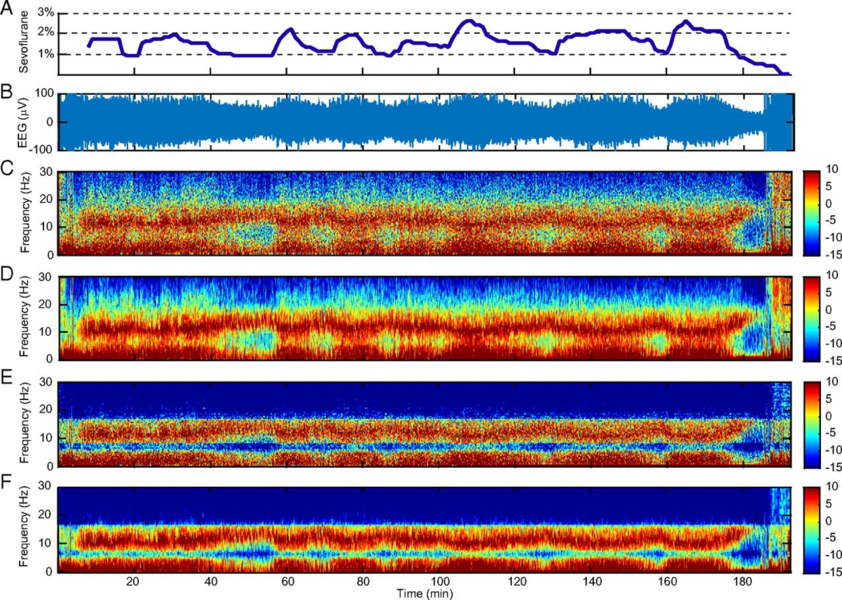Click the panel D label

coord(8,274)
